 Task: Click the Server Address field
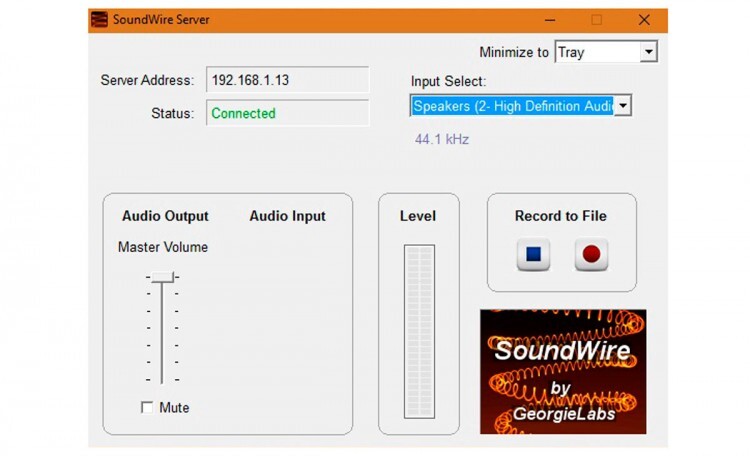pos(287,80)
